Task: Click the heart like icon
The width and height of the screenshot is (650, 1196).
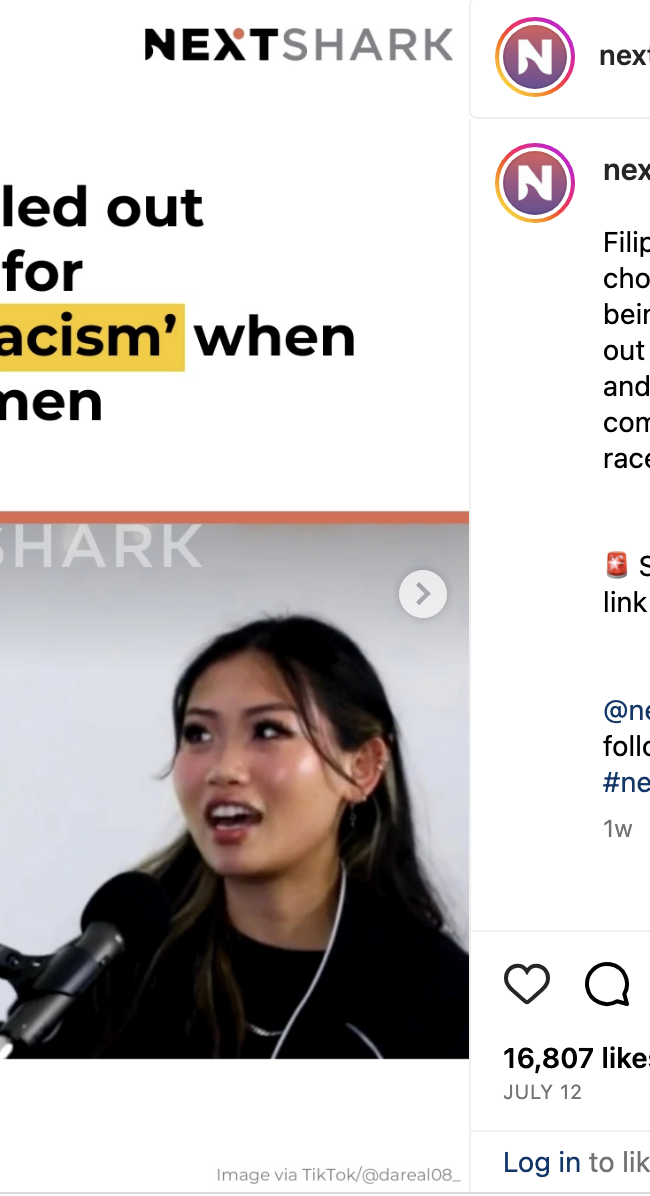Action: [x=526, y=983]
